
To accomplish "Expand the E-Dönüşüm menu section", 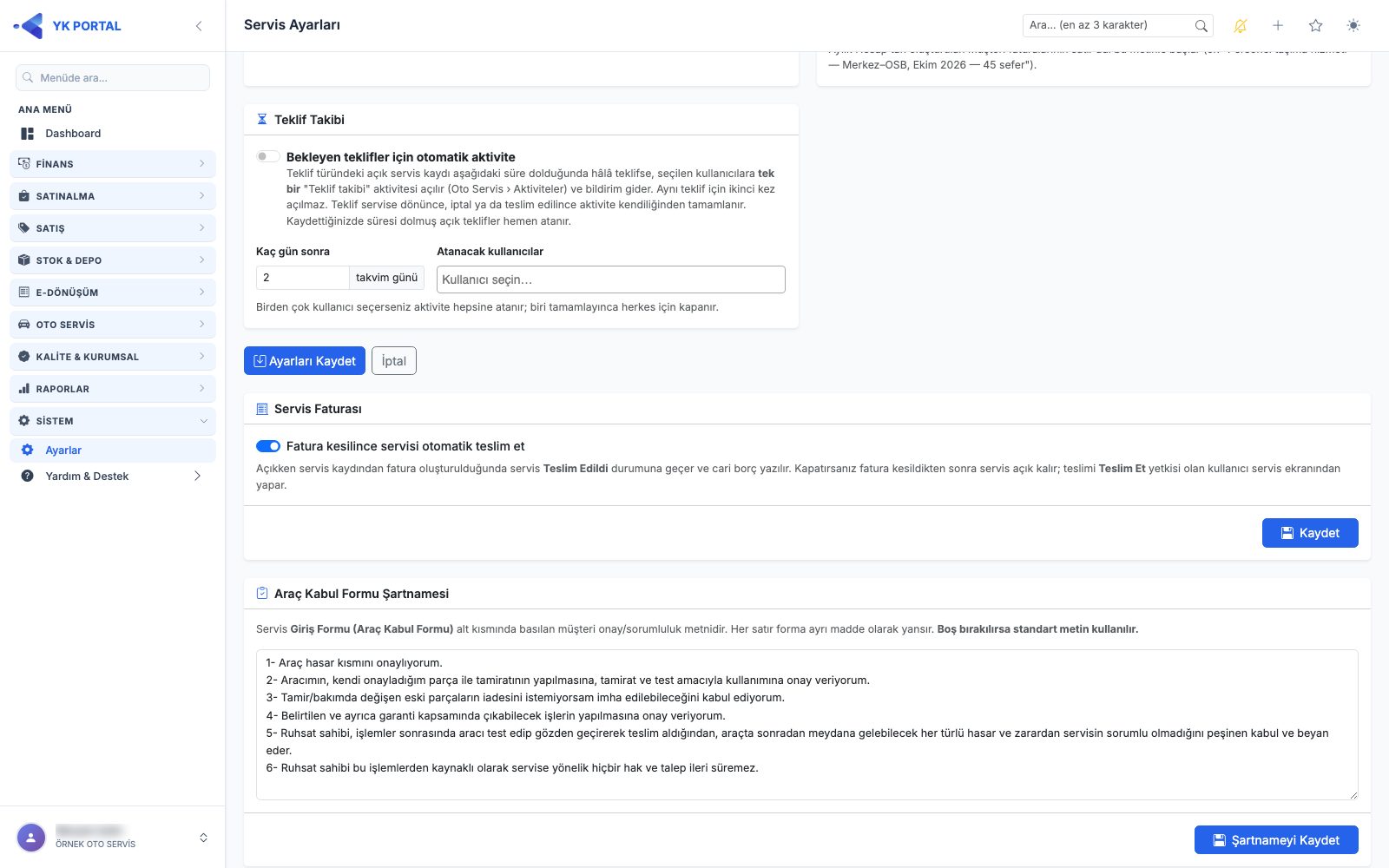I will pos(113,293).
